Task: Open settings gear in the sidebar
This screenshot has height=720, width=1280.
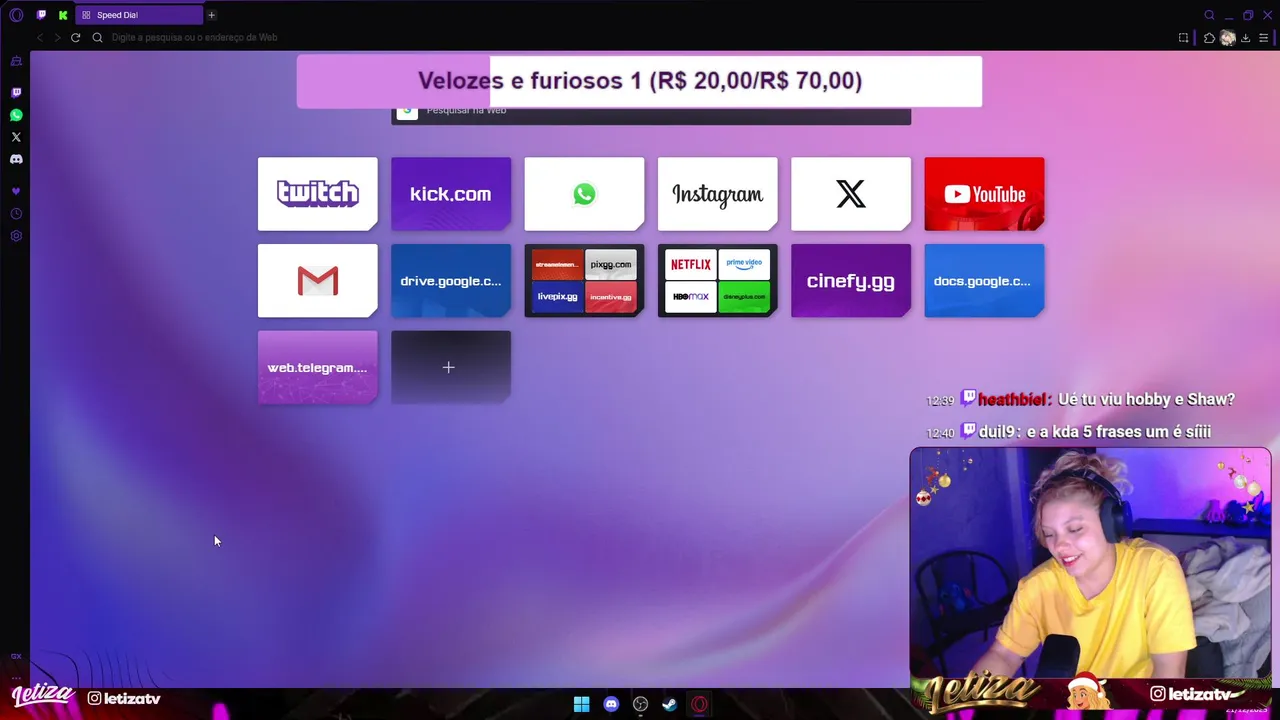Action: (16, 236)
